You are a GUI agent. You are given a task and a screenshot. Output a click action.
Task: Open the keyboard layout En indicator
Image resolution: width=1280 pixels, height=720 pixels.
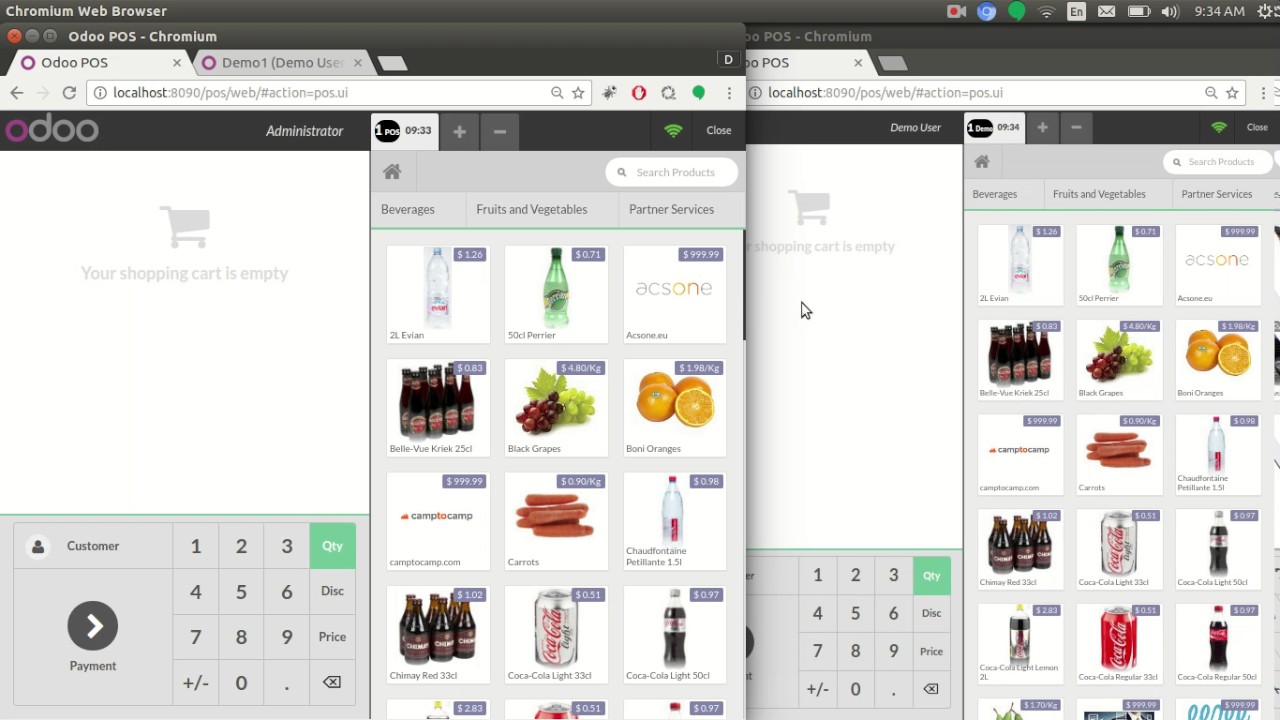tap(1076, 11)
